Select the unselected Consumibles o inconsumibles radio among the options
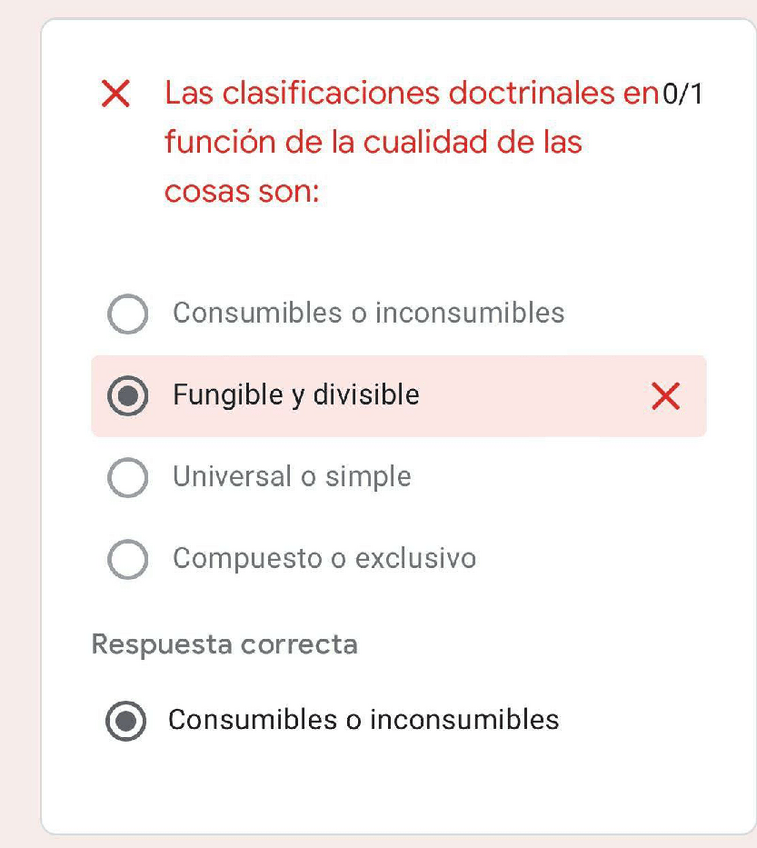Screen dimensions: 757x848 pyautogui.click(x=127, y=314)
